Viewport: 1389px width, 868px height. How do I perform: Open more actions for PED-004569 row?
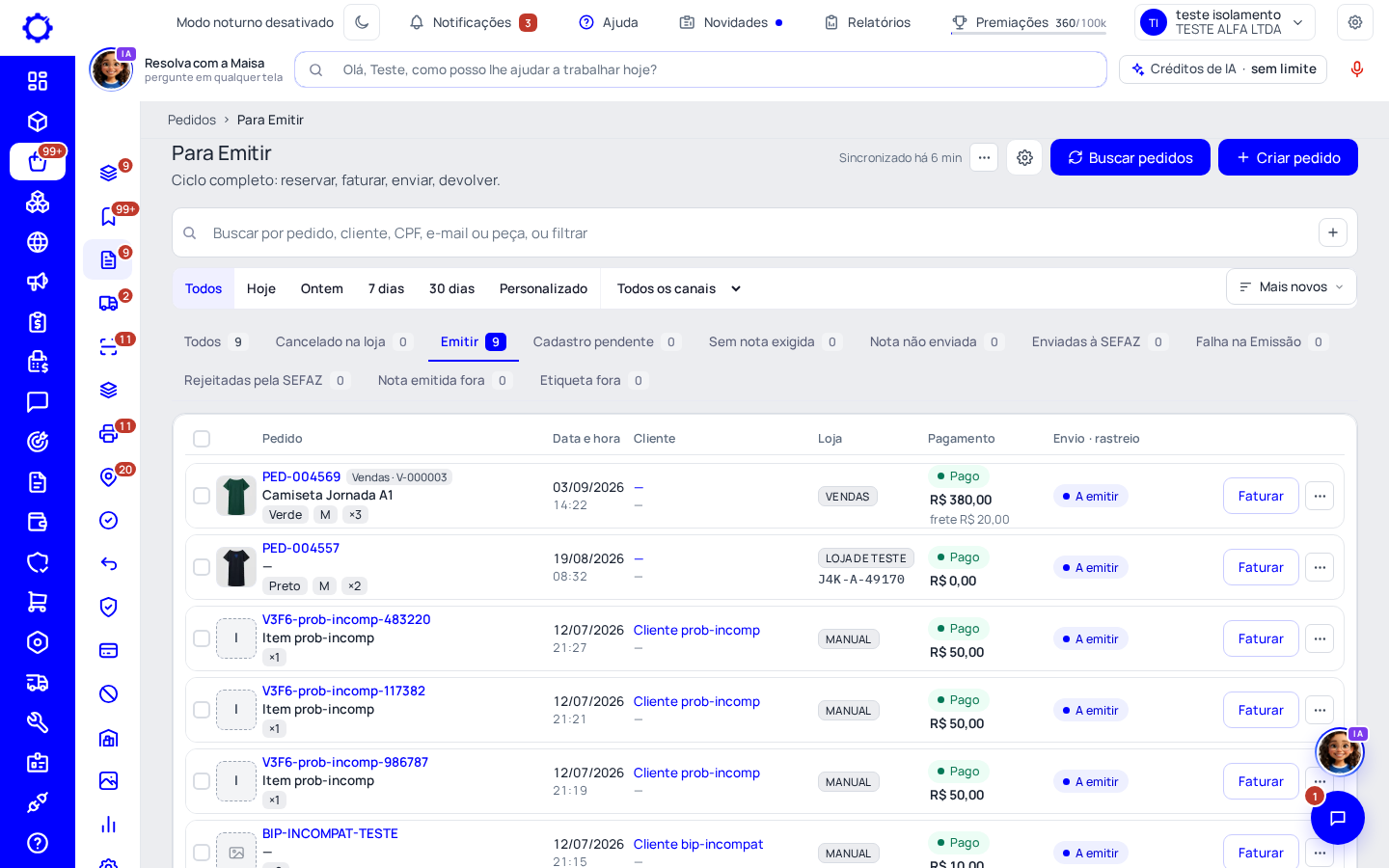[x=1320, y=496]
